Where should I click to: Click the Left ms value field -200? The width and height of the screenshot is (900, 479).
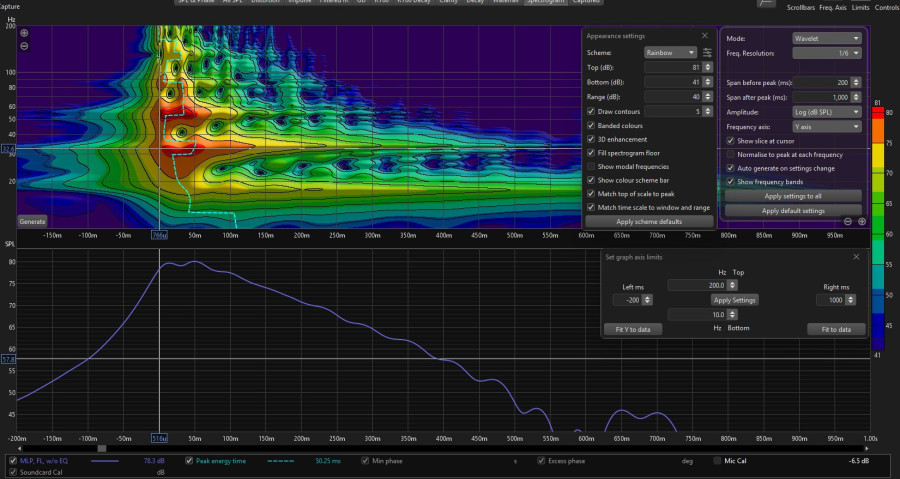click(x=627, y=300)
